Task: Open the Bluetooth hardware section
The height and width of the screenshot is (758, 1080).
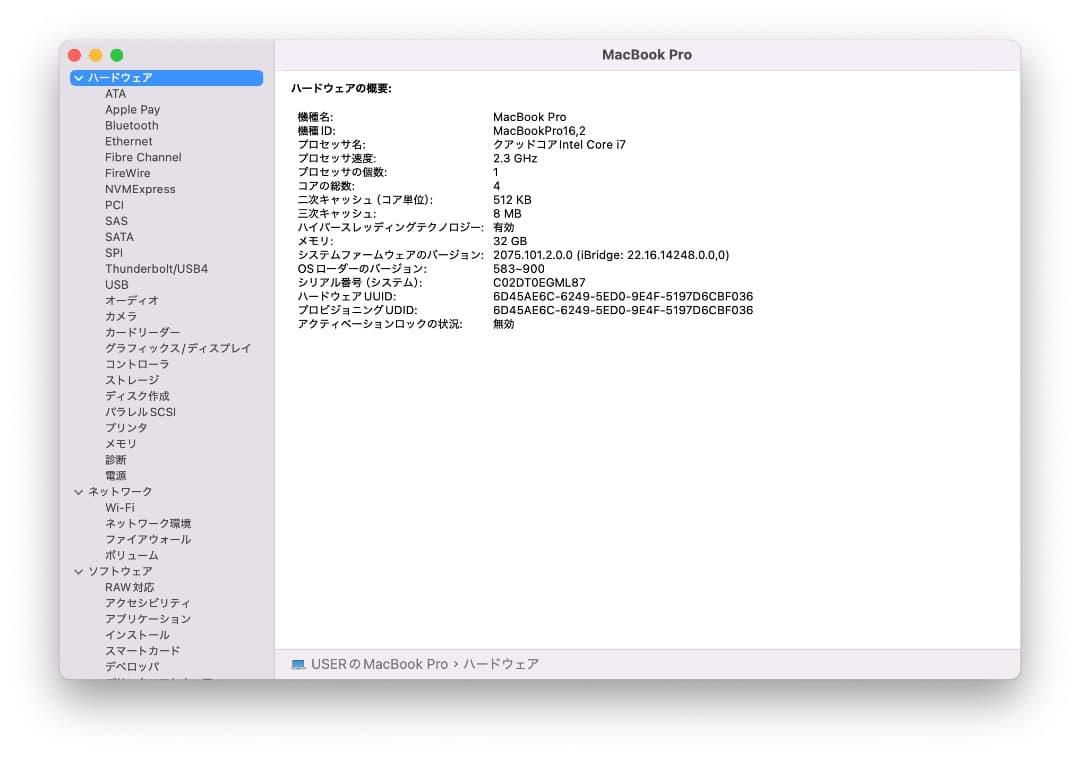Action: [x=130, y=125]
